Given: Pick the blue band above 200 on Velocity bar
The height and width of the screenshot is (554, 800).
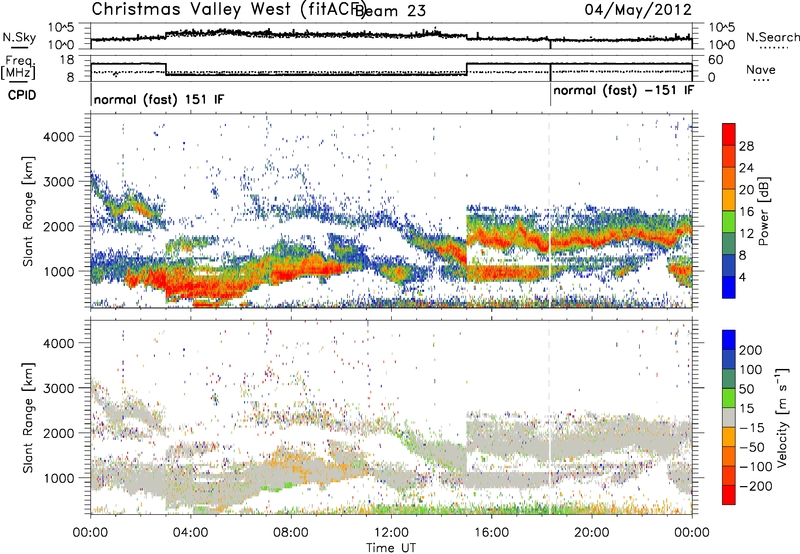Looking at the screenshot, I should click(x=729, y=340).
